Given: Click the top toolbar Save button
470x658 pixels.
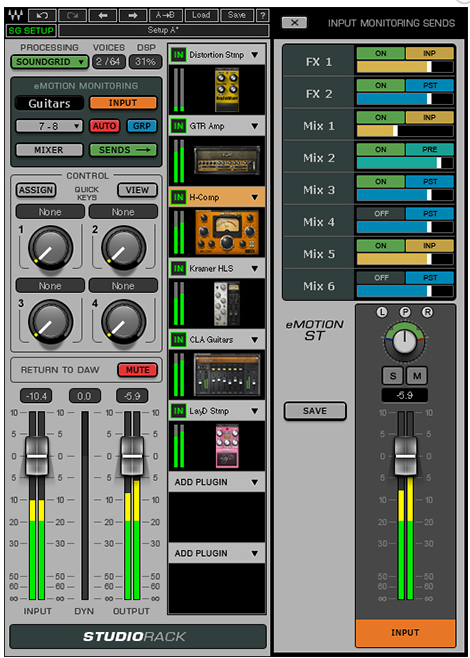Looking at the screenshot, I should pyautogui.click(x=237, y=16).
